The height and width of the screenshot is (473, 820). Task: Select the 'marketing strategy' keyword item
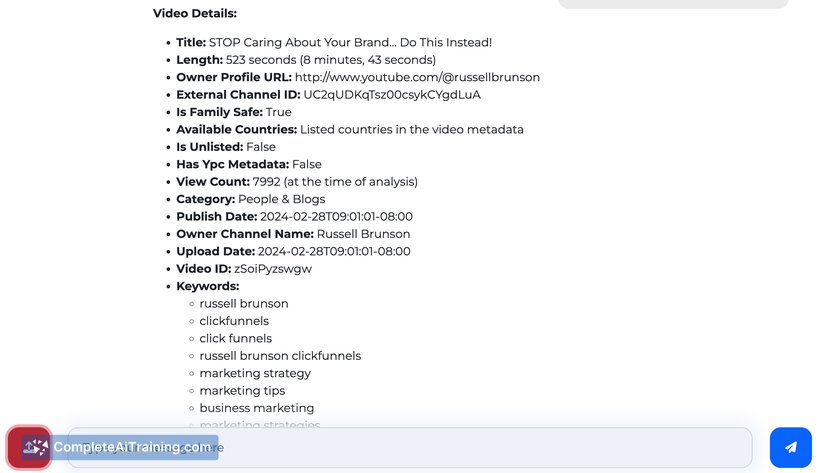255,374
